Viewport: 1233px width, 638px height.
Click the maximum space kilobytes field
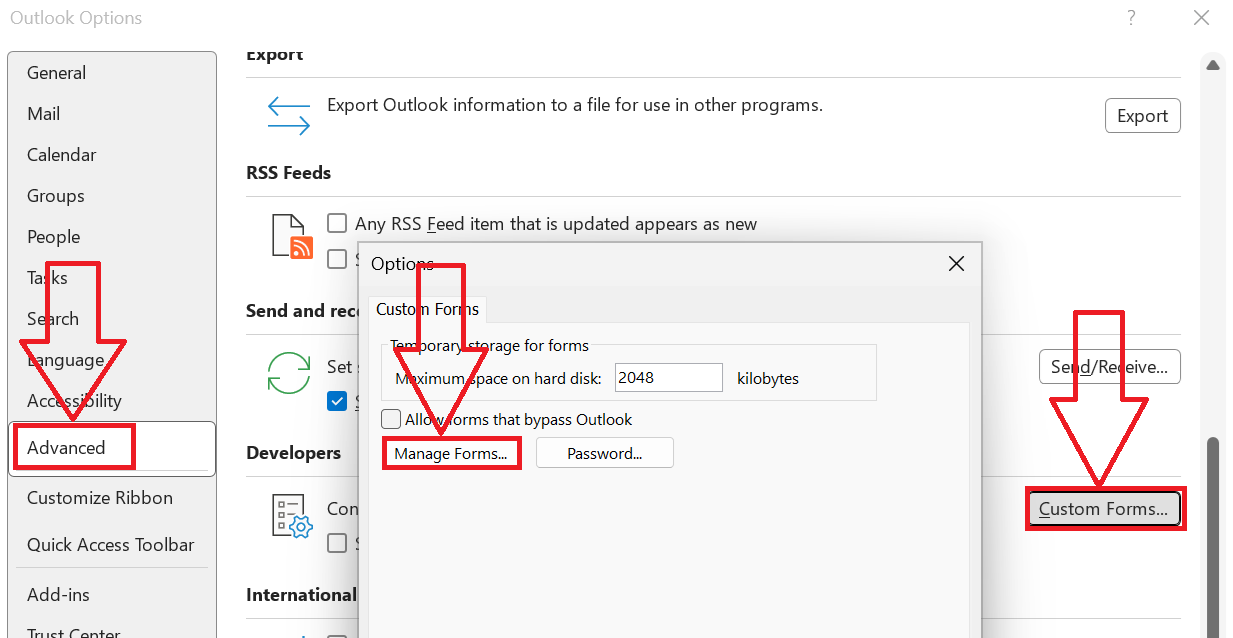(668, 378)
